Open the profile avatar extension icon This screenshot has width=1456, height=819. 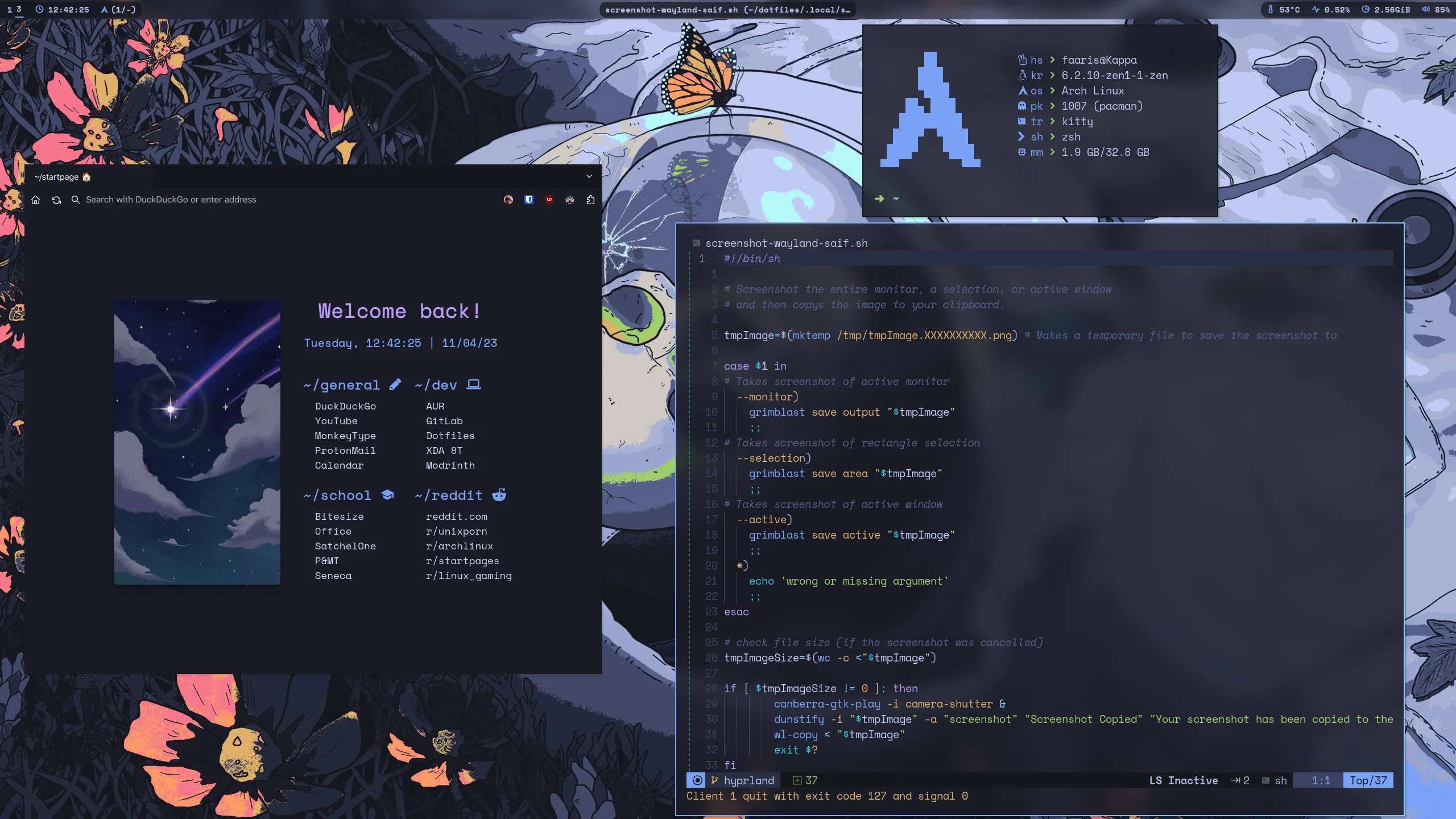pos(508,200)
